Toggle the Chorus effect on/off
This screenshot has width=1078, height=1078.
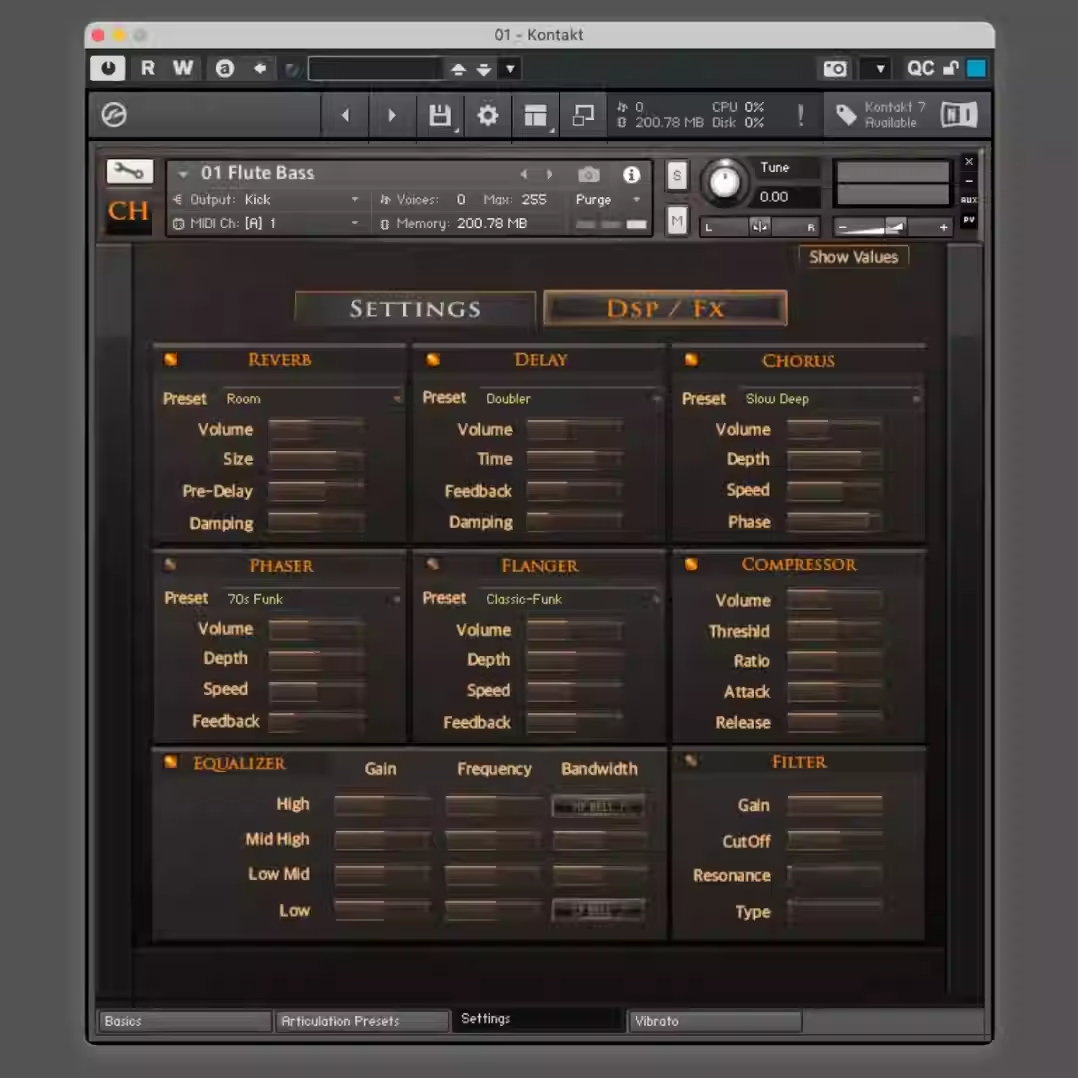pos(692,360)
